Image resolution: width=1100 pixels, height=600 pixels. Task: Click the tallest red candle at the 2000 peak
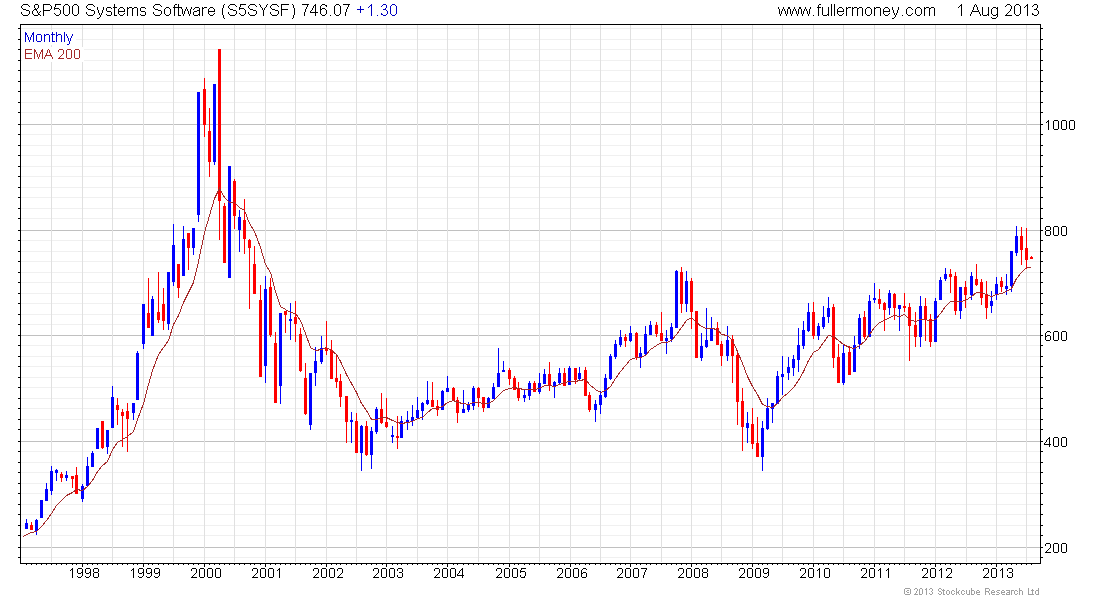(x=220, y=125)
